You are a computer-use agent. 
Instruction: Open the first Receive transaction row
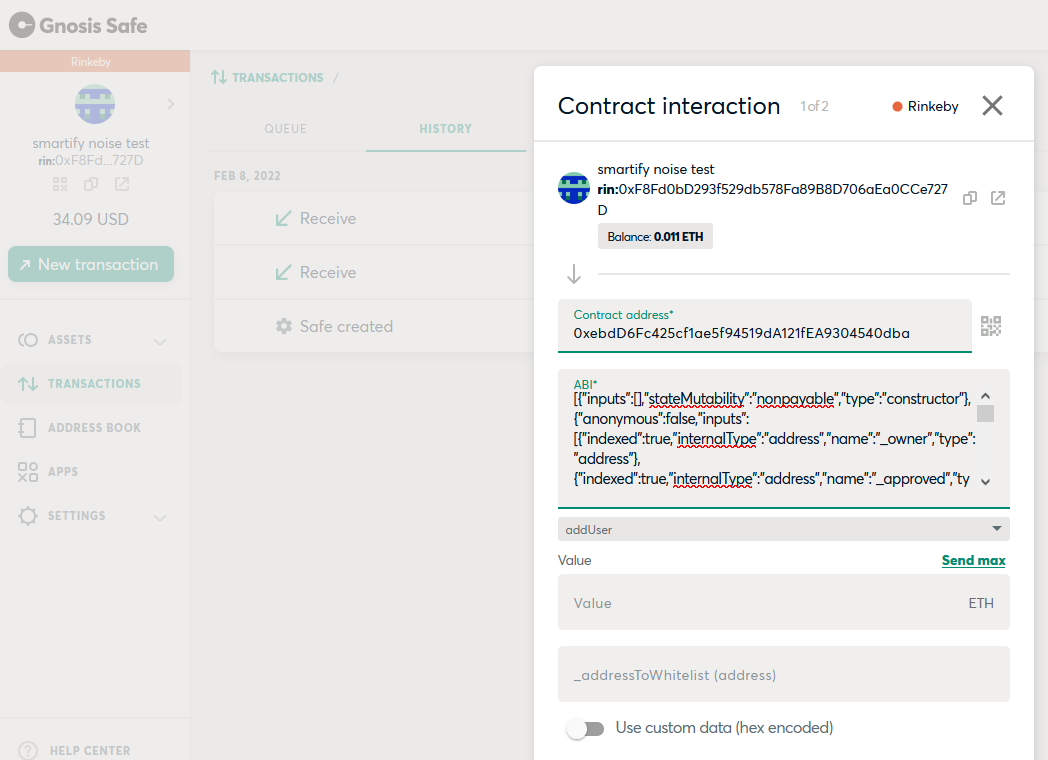pos(374,219)
